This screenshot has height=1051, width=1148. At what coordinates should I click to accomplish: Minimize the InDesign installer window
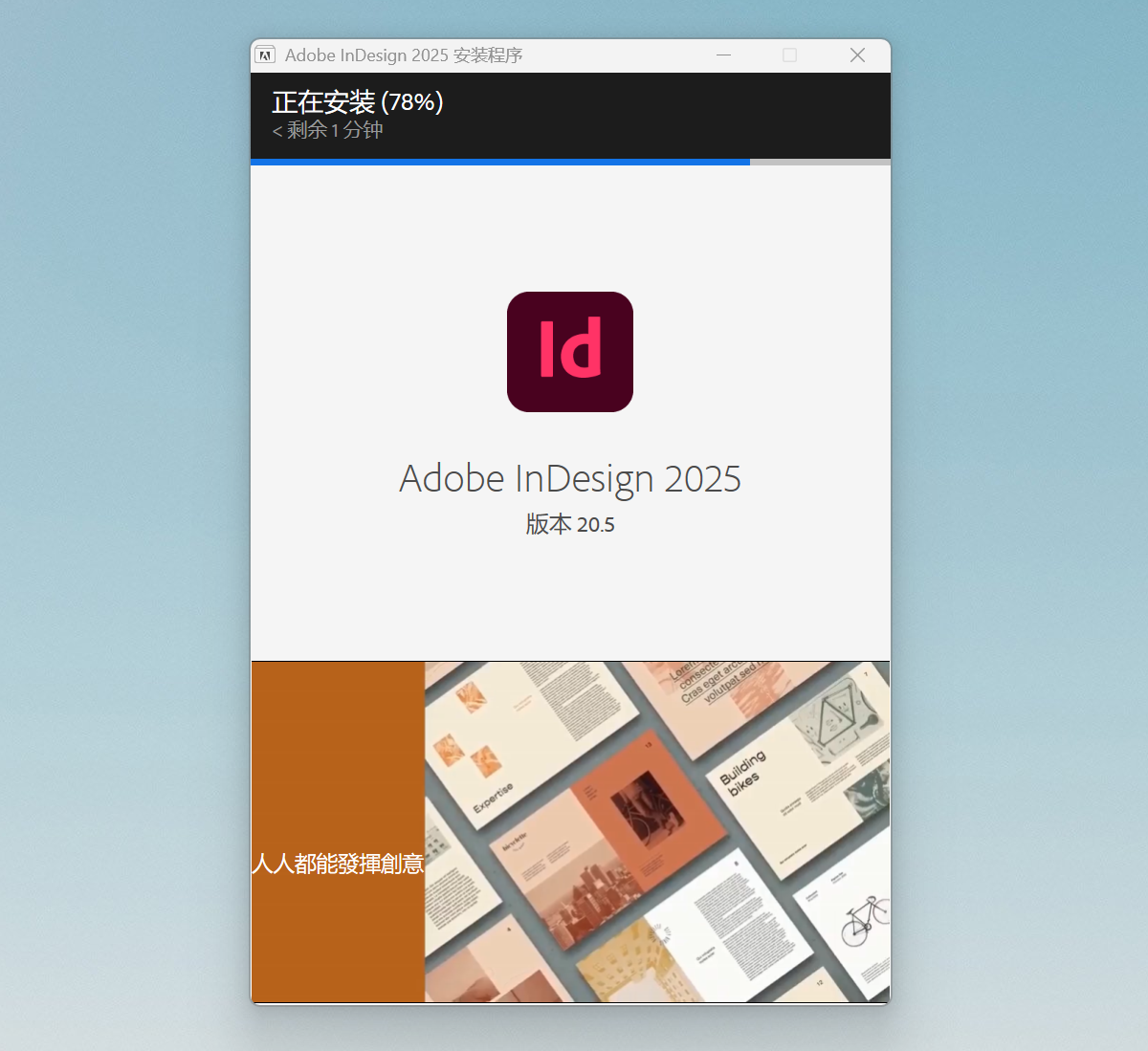(x=724, y=55)
